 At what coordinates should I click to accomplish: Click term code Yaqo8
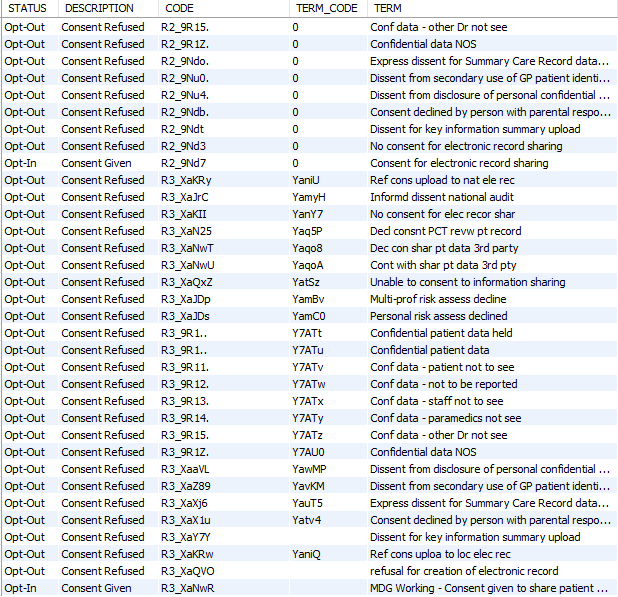[307, 248]
